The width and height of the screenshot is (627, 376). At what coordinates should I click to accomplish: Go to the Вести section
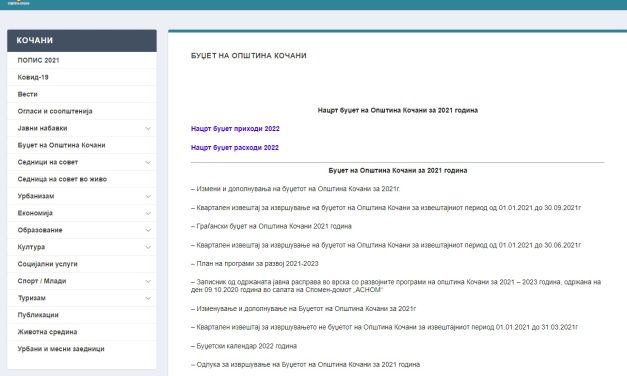[82, 94]
